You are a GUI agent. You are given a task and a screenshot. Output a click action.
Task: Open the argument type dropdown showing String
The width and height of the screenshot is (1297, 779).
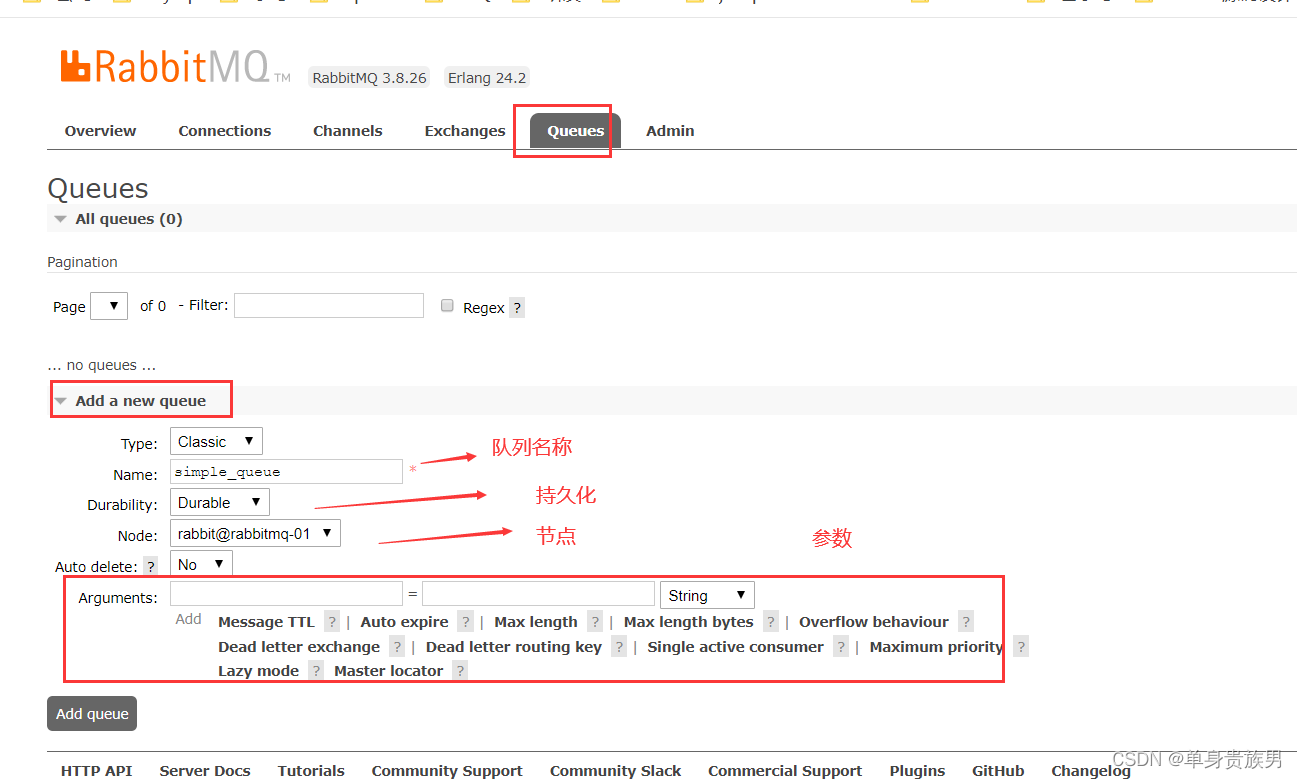point(707,595)
